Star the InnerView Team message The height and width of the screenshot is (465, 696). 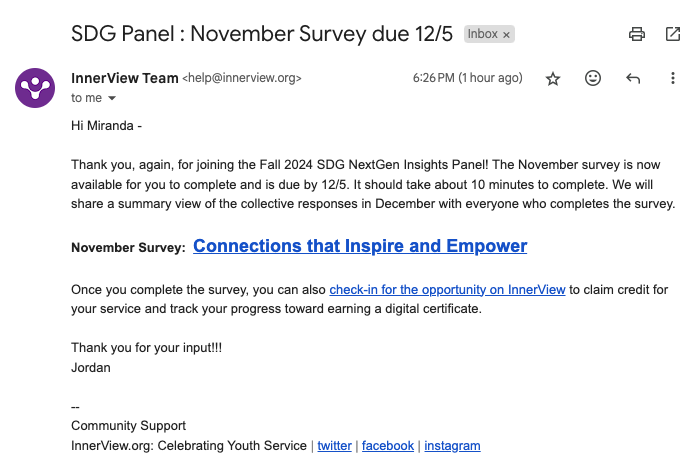pyautogui.click(x=553, y=78)
